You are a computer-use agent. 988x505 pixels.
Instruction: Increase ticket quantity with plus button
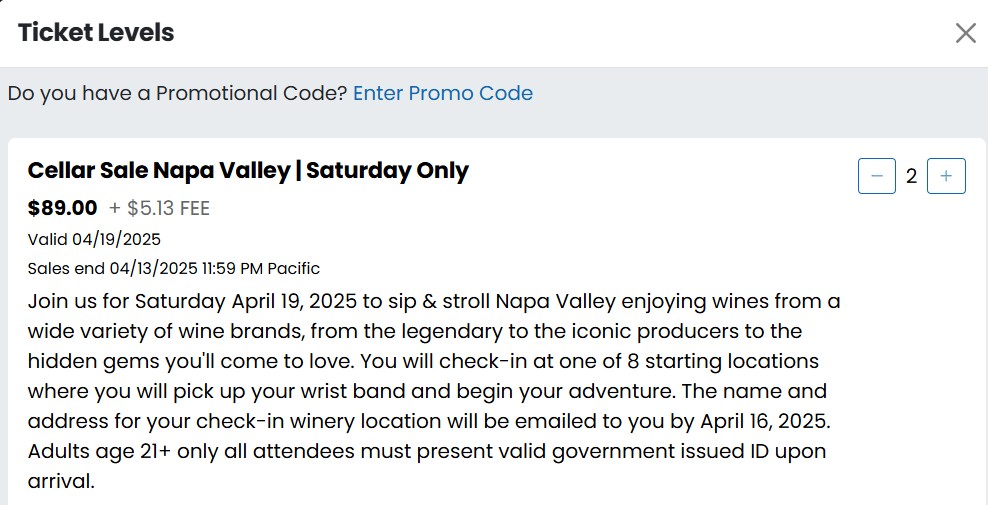click(946, 177)
